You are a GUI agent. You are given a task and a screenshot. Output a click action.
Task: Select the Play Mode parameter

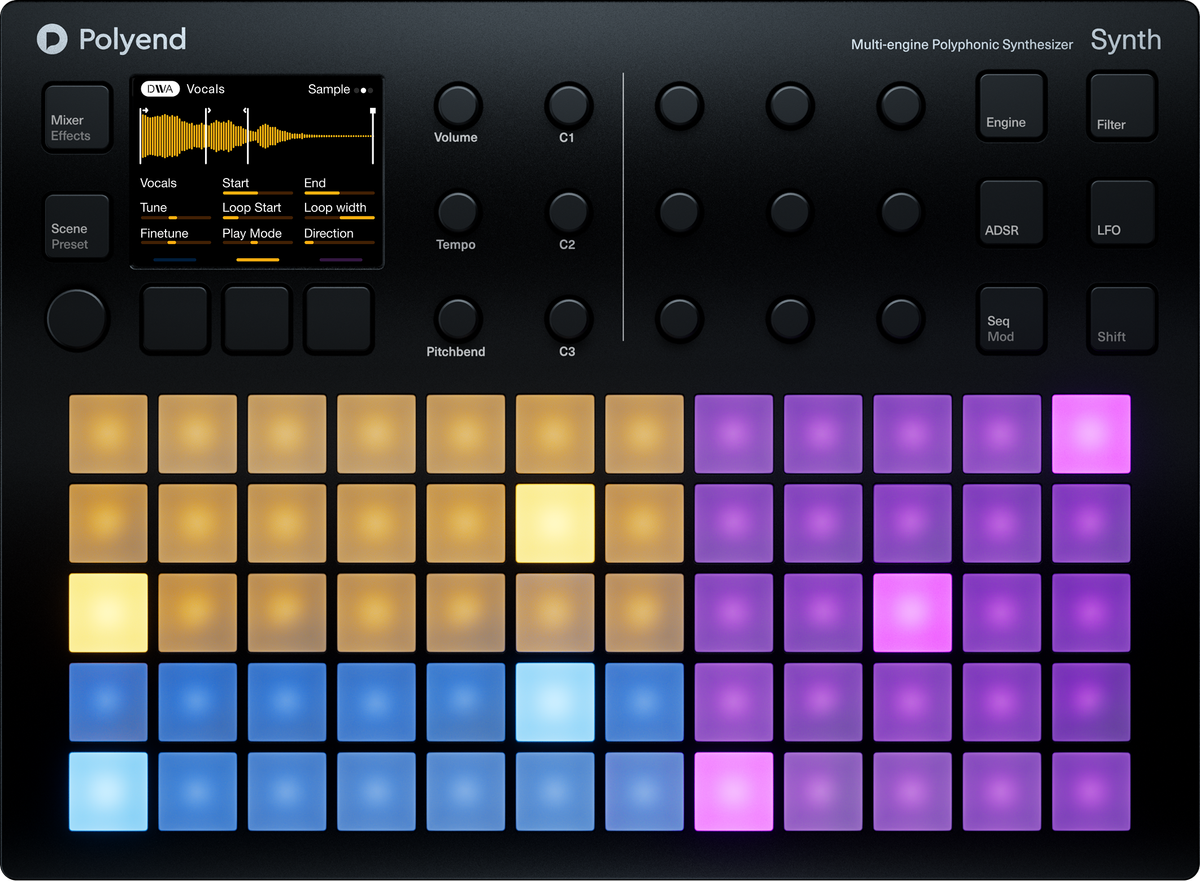point(252,234)
